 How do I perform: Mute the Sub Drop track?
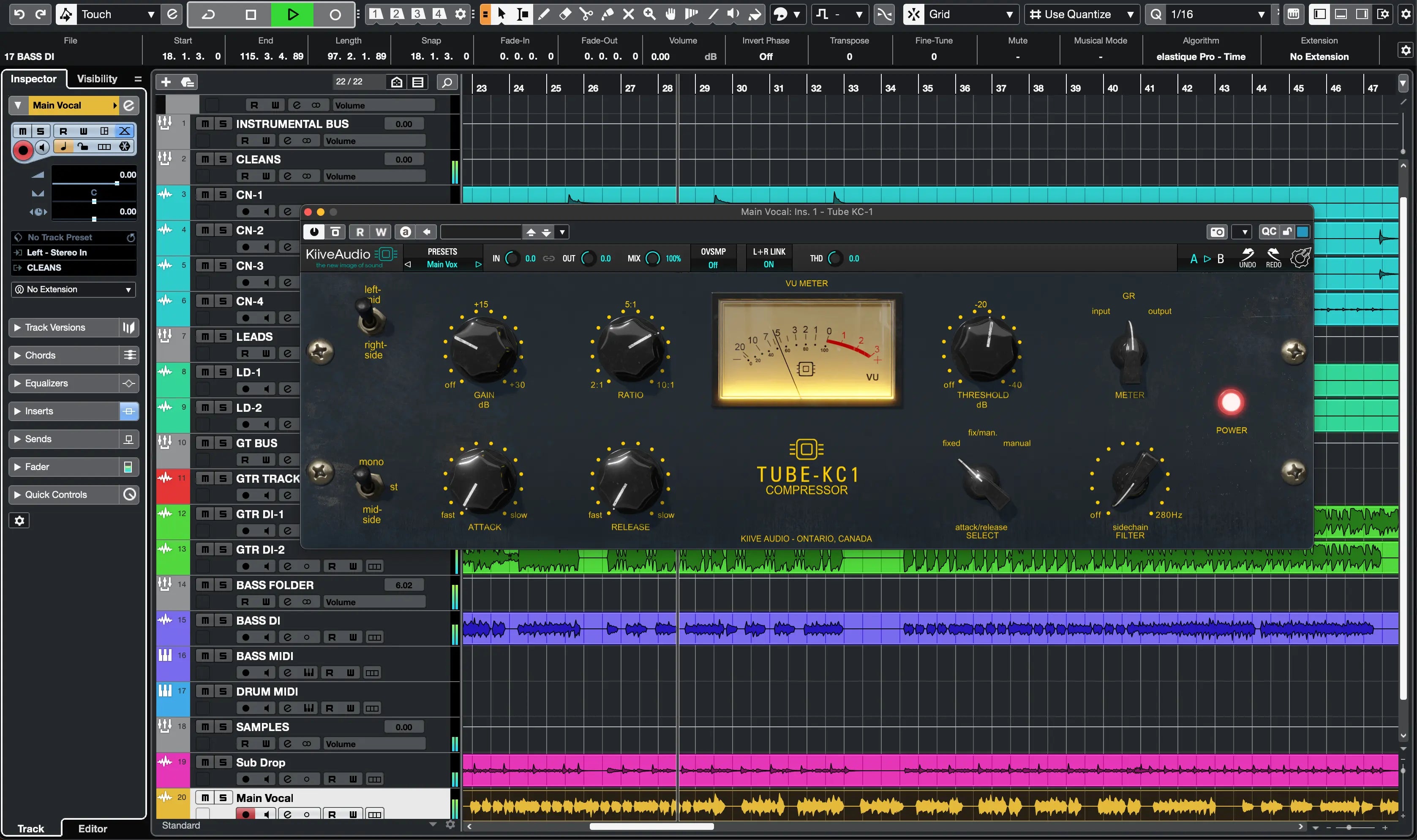coord(205,762)
